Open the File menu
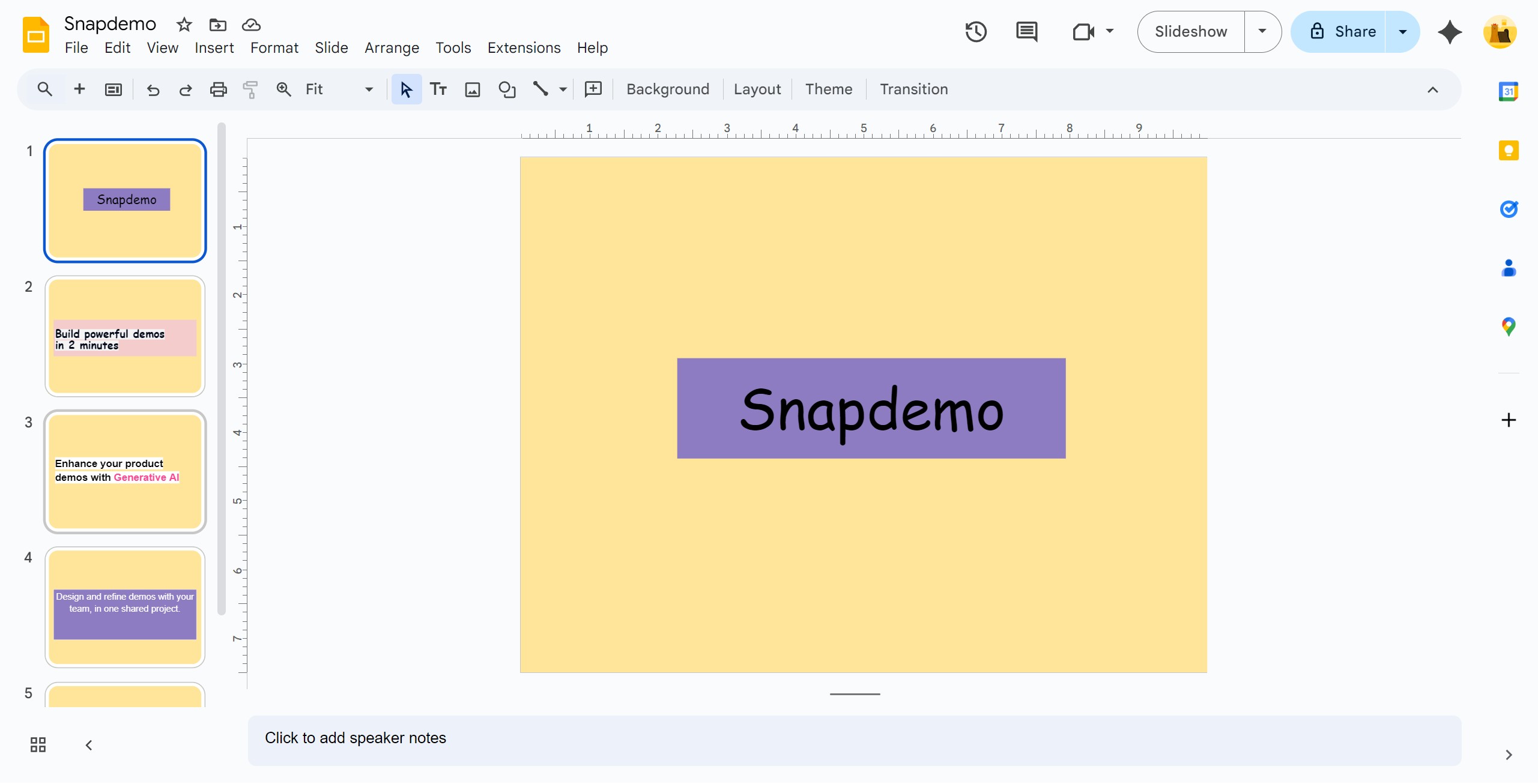This screenshot has height=784, width=1538. (x=76, y=48)
